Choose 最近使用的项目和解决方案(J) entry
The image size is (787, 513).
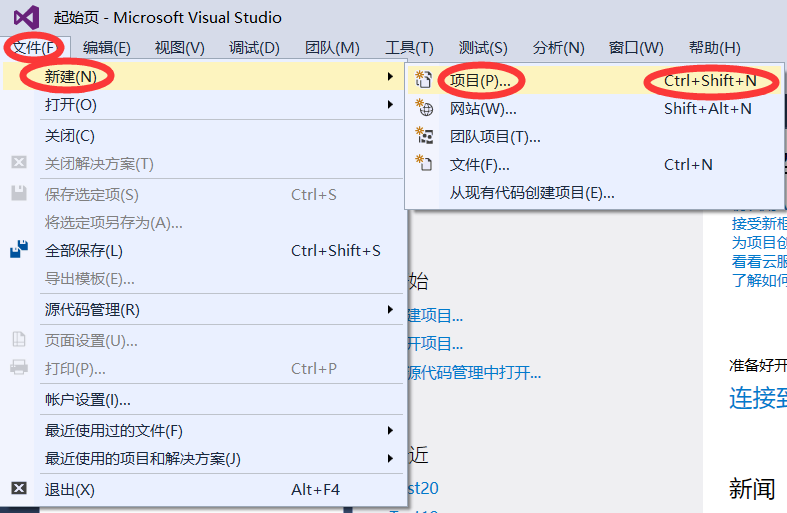203,458
